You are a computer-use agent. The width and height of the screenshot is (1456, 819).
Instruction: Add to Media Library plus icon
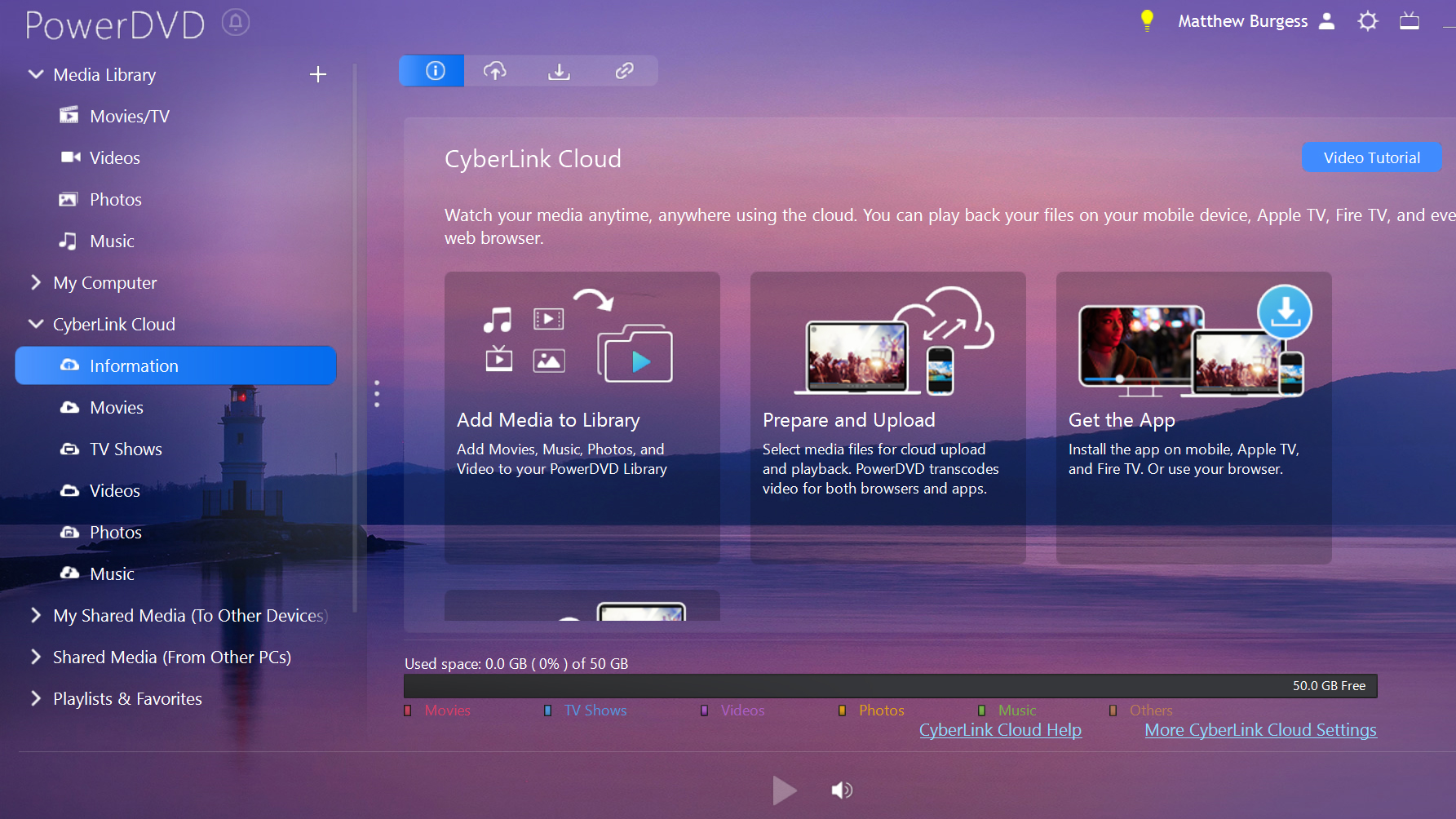coord(318,74)
